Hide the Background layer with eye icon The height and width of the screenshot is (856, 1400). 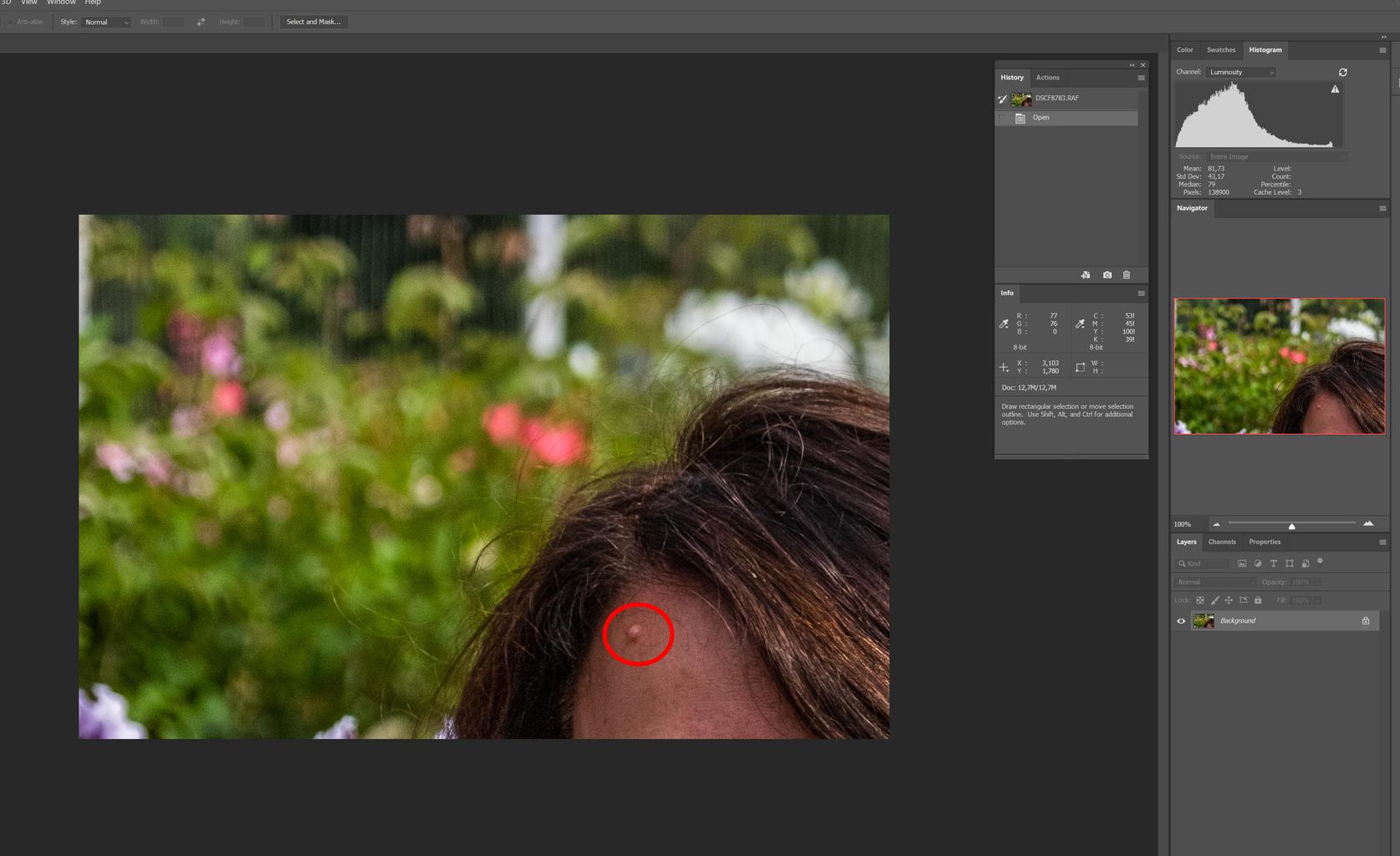coord(1181,621)
